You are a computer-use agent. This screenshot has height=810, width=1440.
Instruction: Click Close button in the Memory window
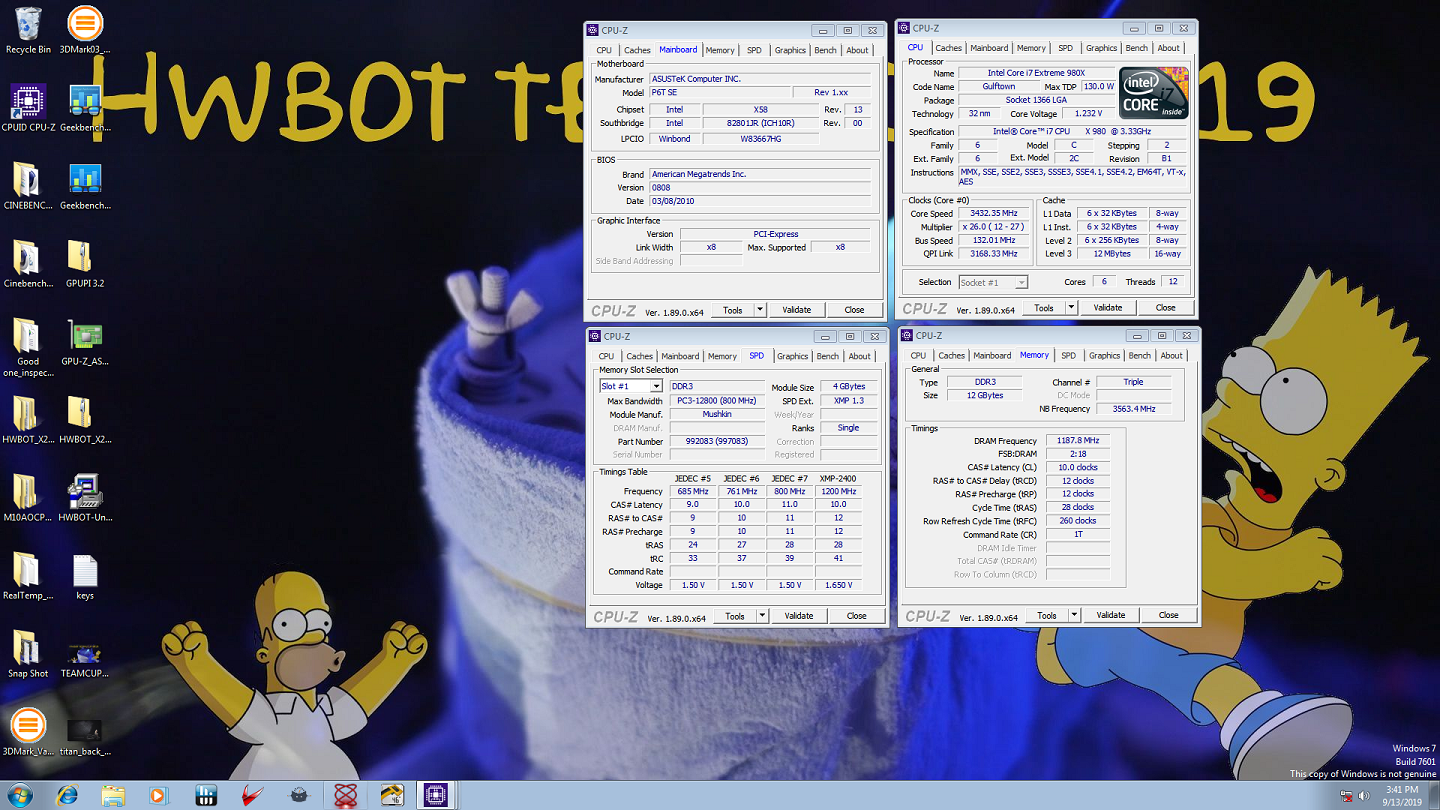pyautogui.click(x=1169, y=615)
